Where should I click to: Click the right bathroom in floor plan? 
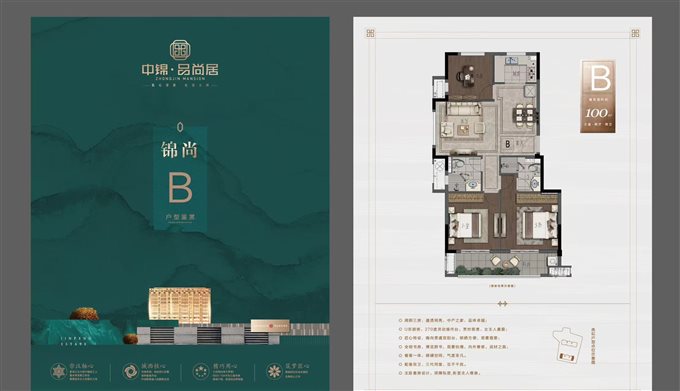(520, 173)
